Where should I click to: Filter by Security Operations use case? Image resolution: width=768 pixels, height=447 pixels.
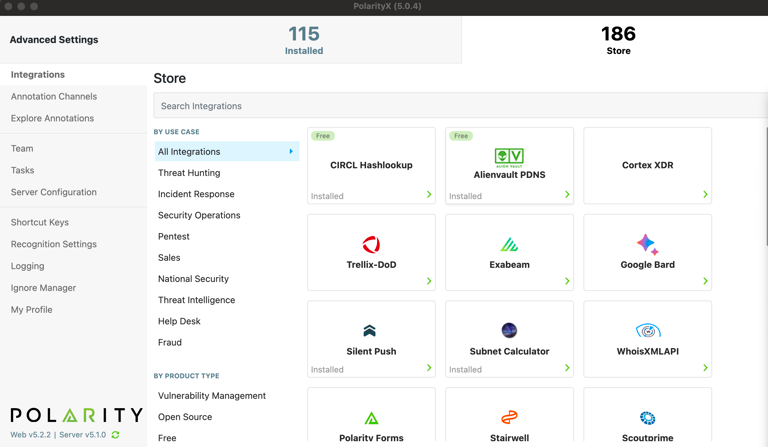199,215
